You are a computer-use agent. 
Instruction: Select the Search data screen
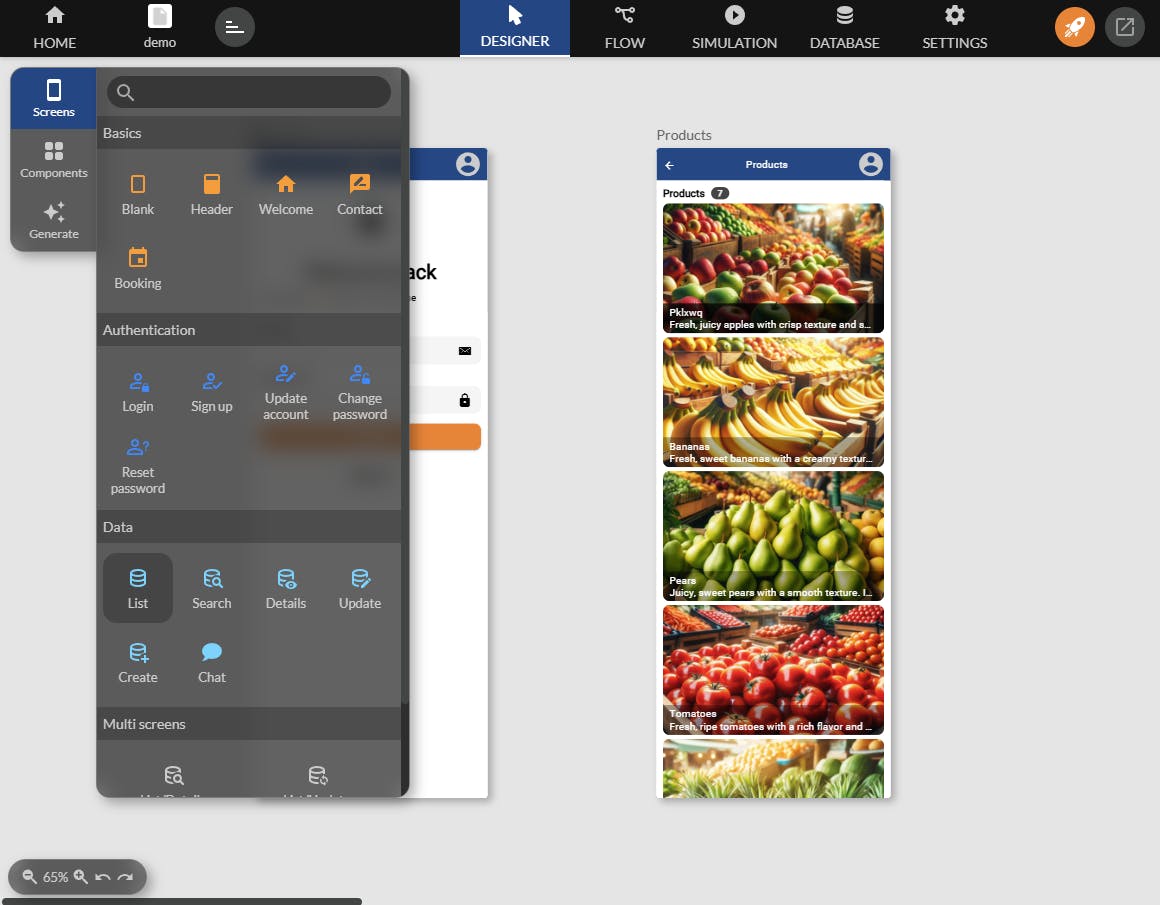pos(212,588)
